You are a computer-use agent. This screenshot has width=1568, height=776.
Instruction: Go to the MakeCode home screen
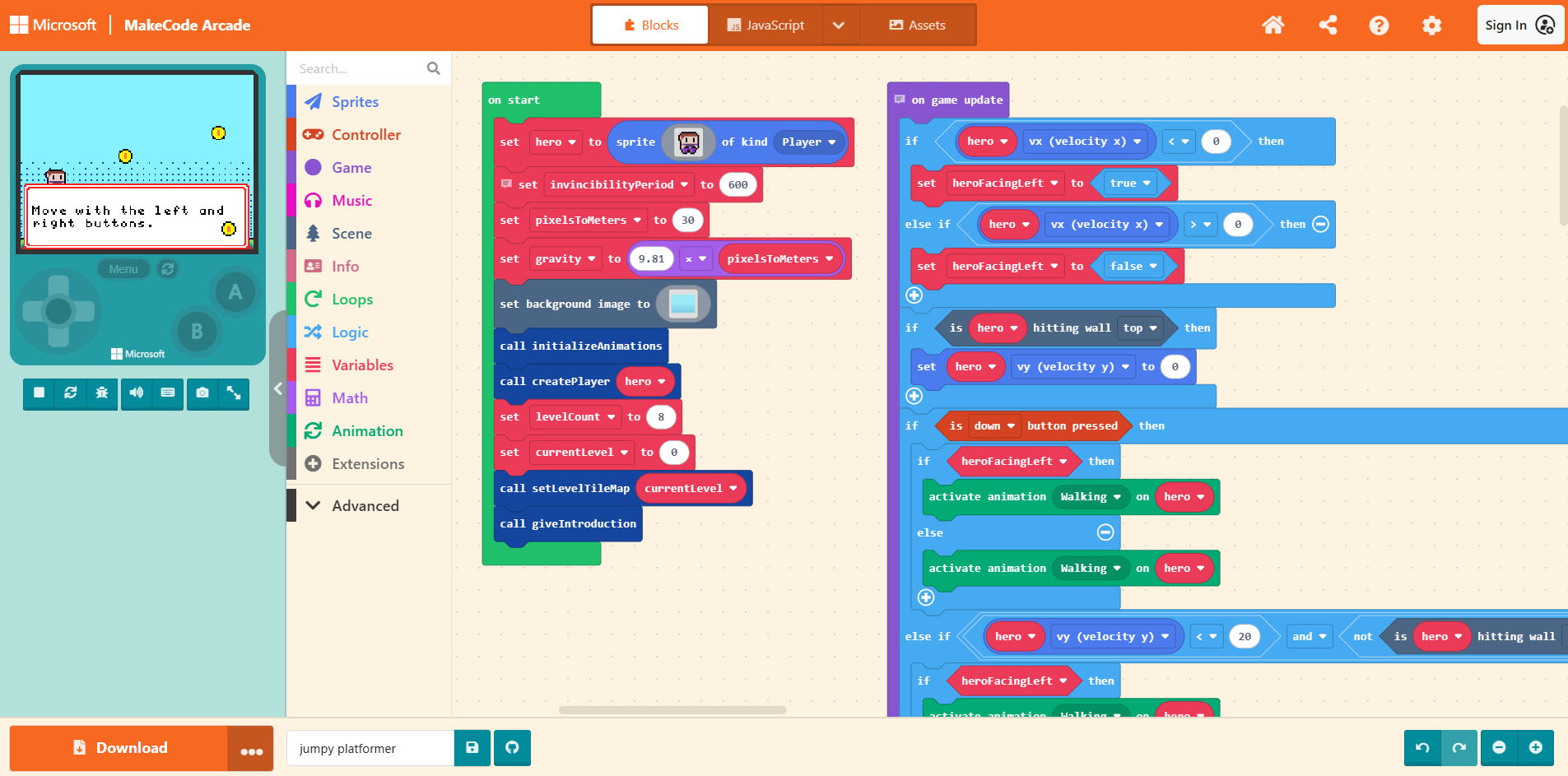point(1273,26)
